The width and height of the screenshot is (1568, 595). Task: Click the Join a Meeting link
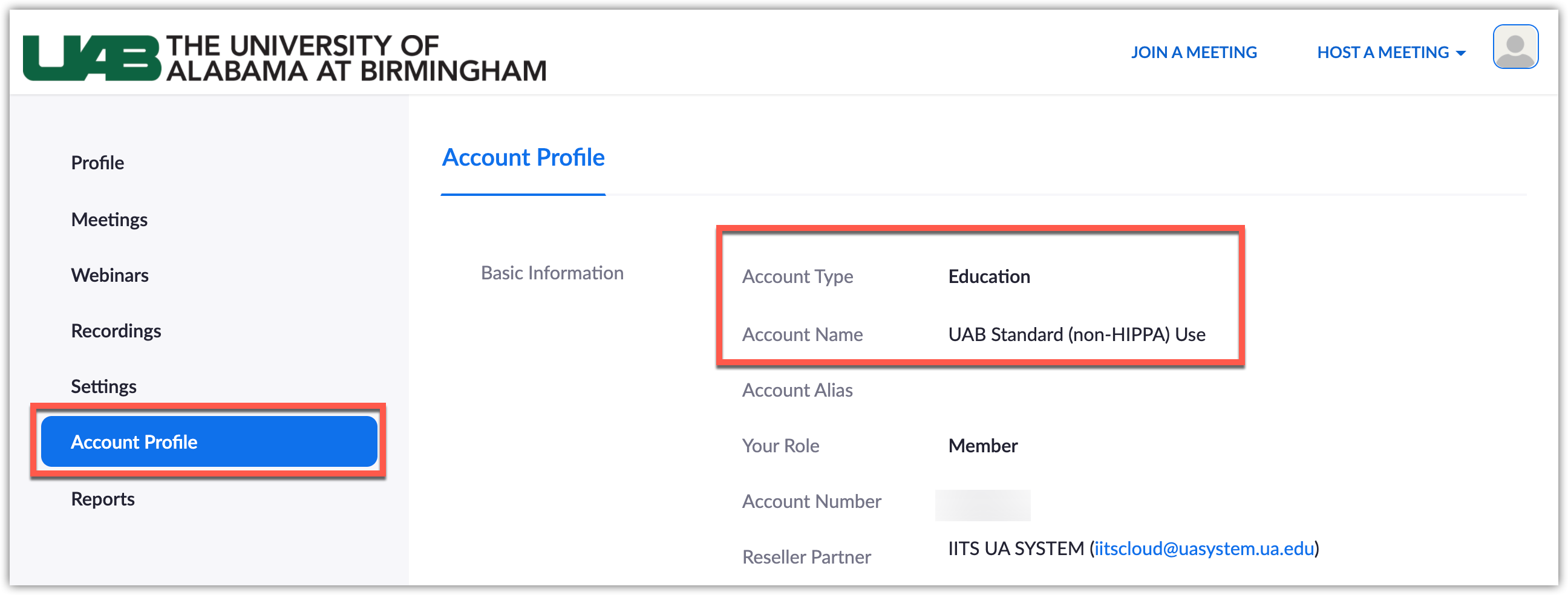(1194, 53)
